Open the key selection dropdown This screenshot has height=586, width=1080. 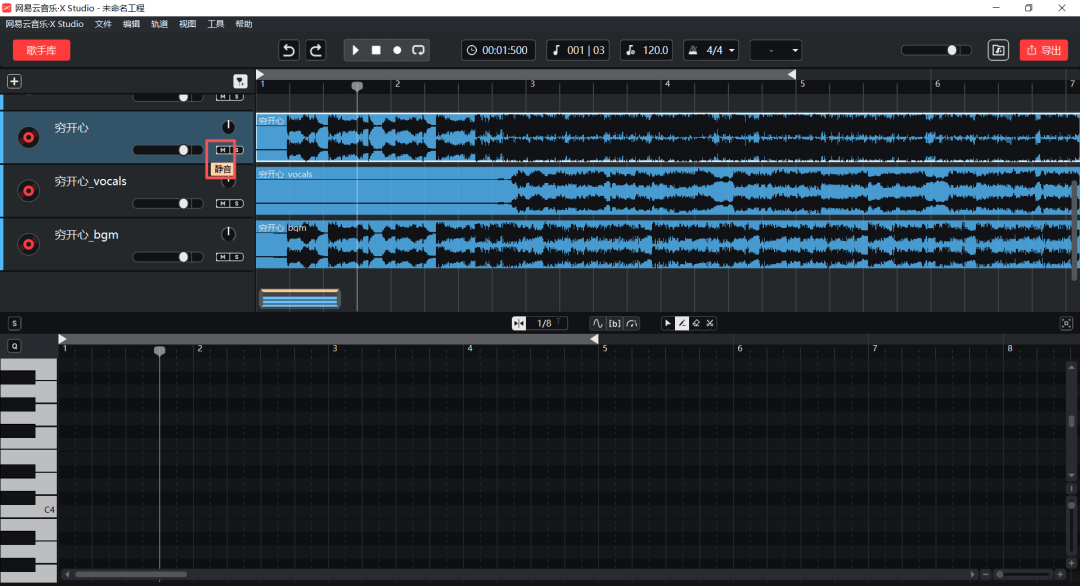(x=776, y=50)
